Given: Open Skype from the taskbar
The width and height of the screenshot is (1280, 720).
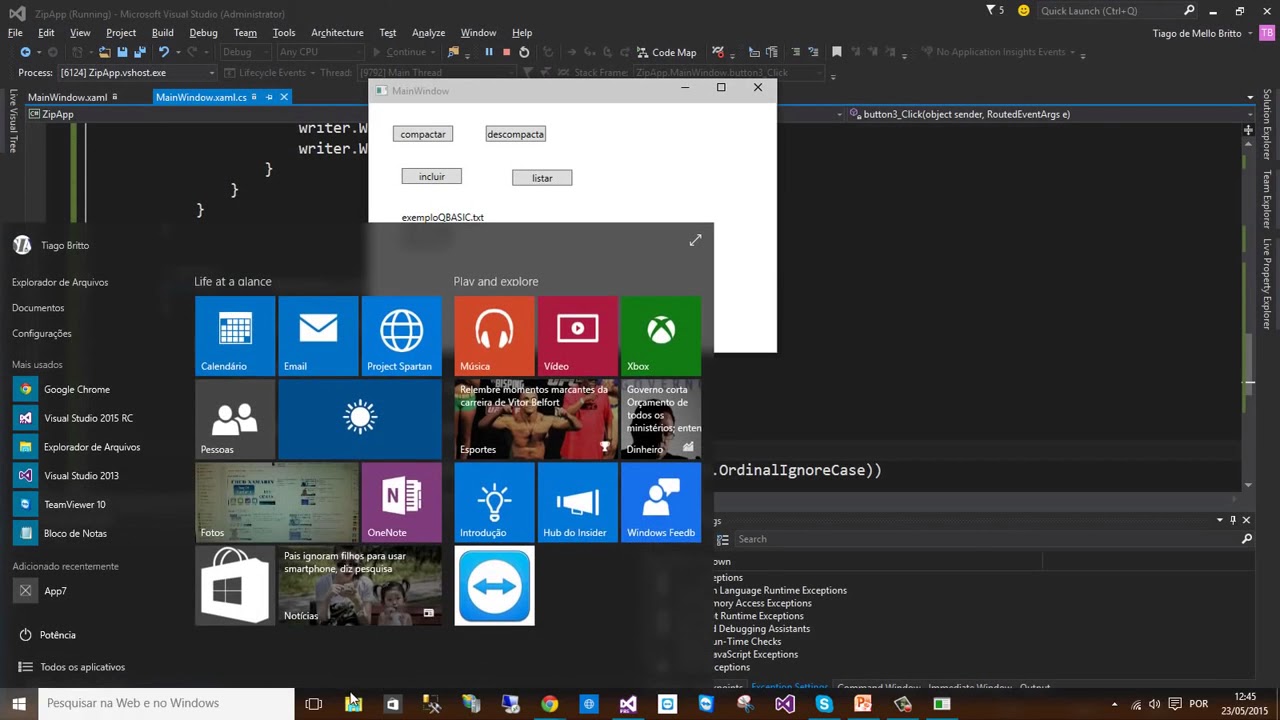Looking at the screenshot, I should point(824,704).
